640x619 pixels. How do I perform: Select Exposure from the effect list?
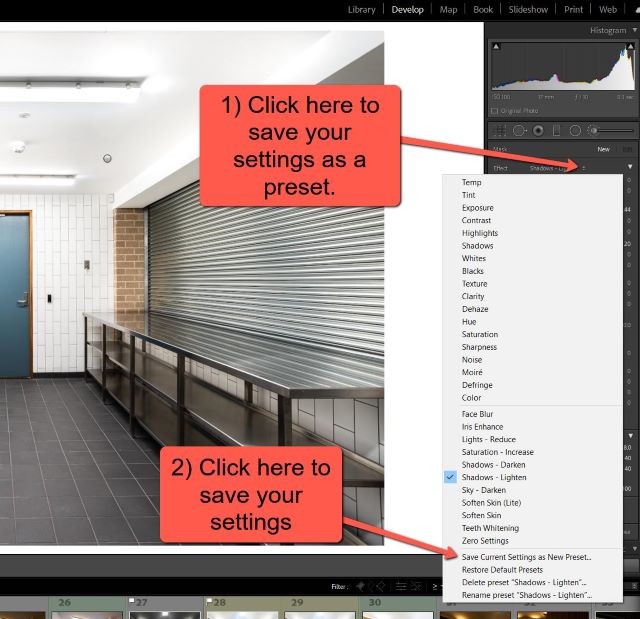(x=477, y=208)
